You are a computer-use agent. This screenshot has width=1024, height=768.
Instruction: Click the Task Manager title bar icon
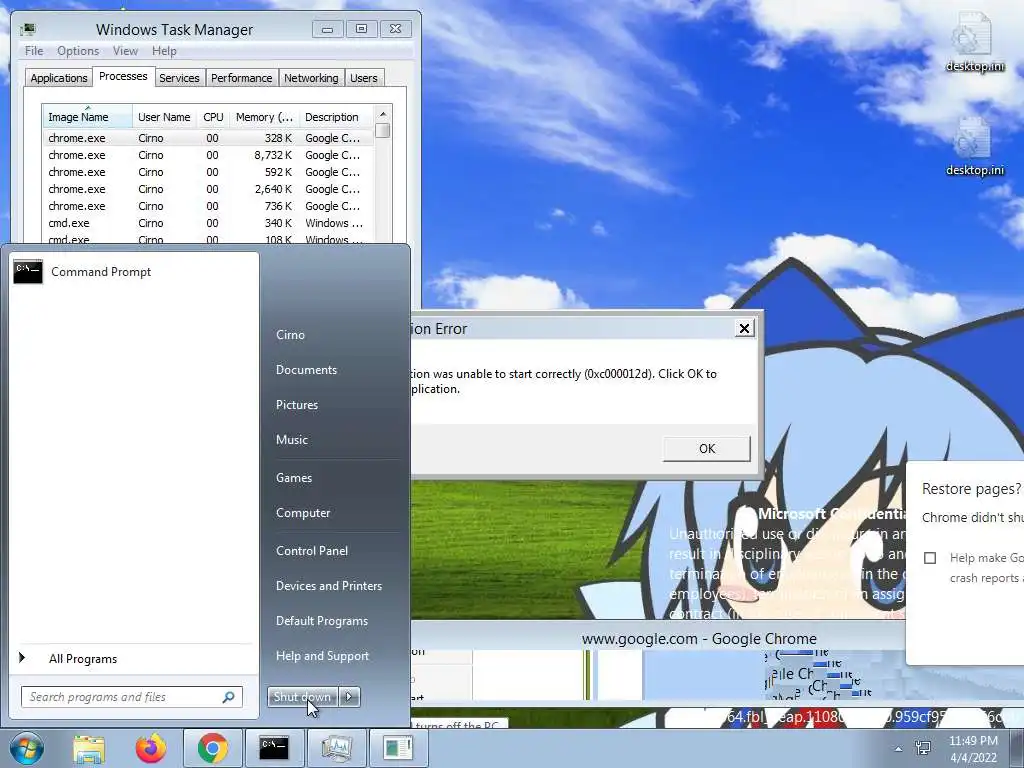click(x=28, y=29)
